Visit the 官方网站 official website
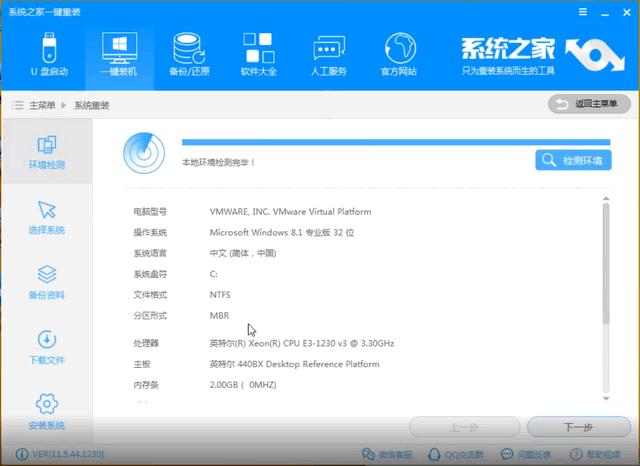 [399, 55]
